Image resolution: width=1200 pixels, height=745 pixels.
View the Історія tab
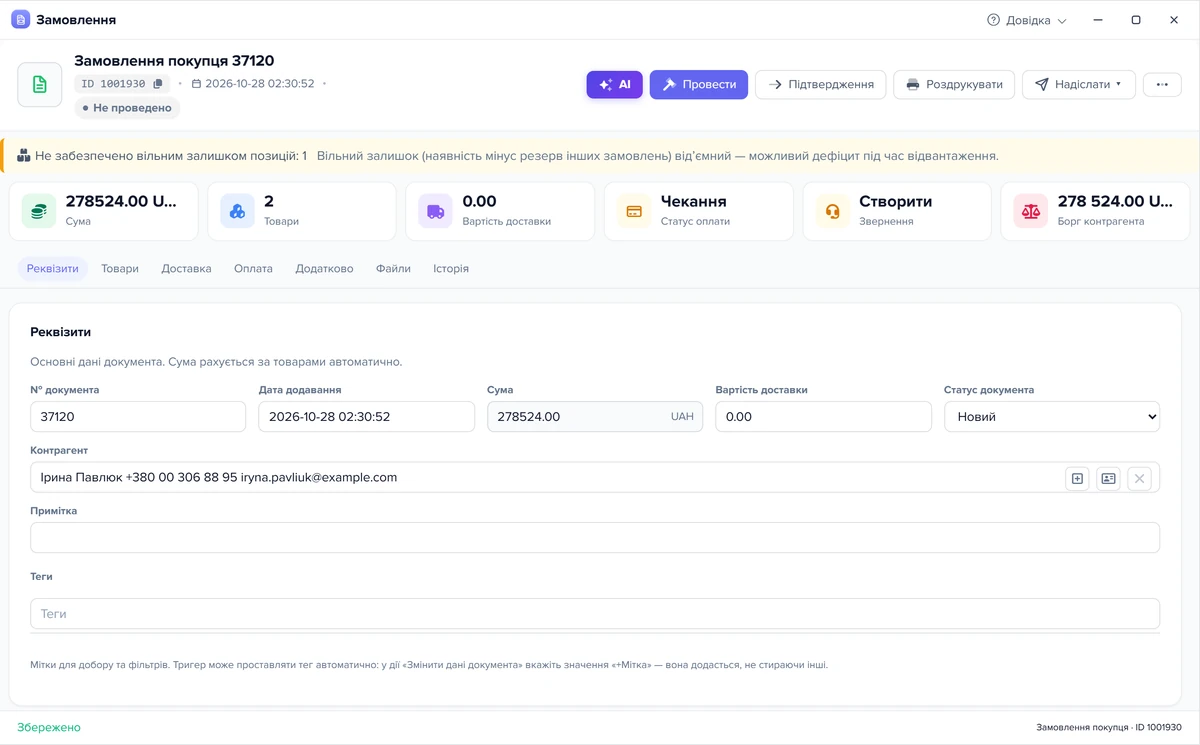tap(451, 269)
